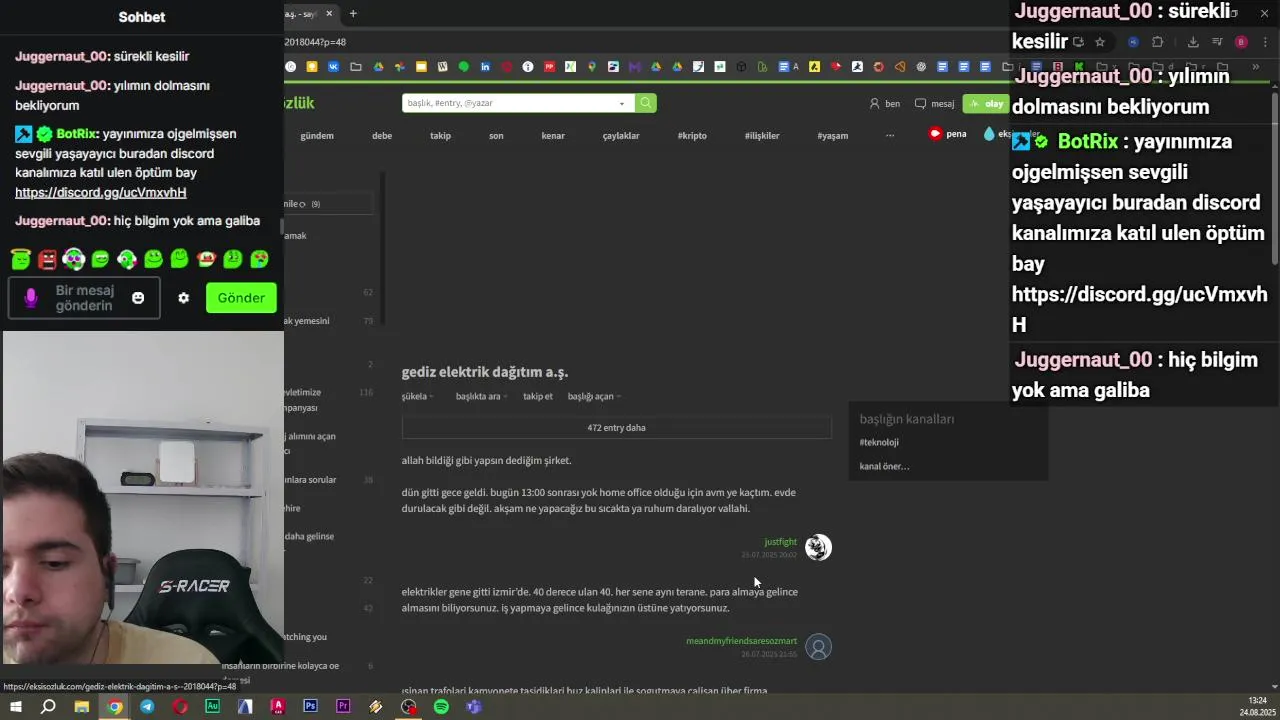Click the OBS Studio taskbar icon
Viewport: 1280px width, 720px height.
408,707
